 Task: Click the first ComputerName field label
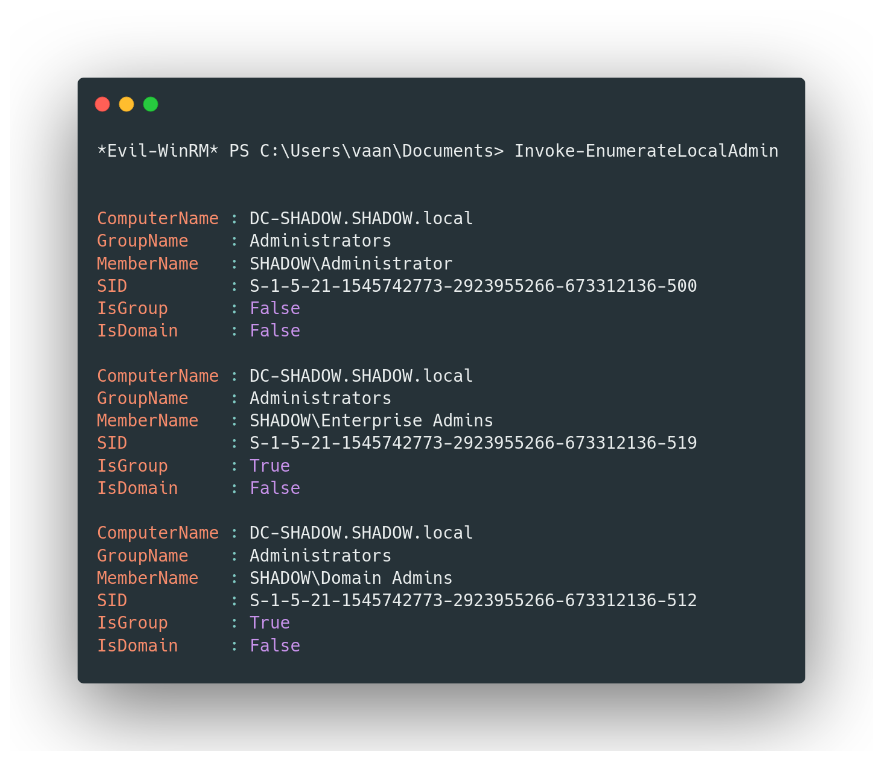point(157,218)
